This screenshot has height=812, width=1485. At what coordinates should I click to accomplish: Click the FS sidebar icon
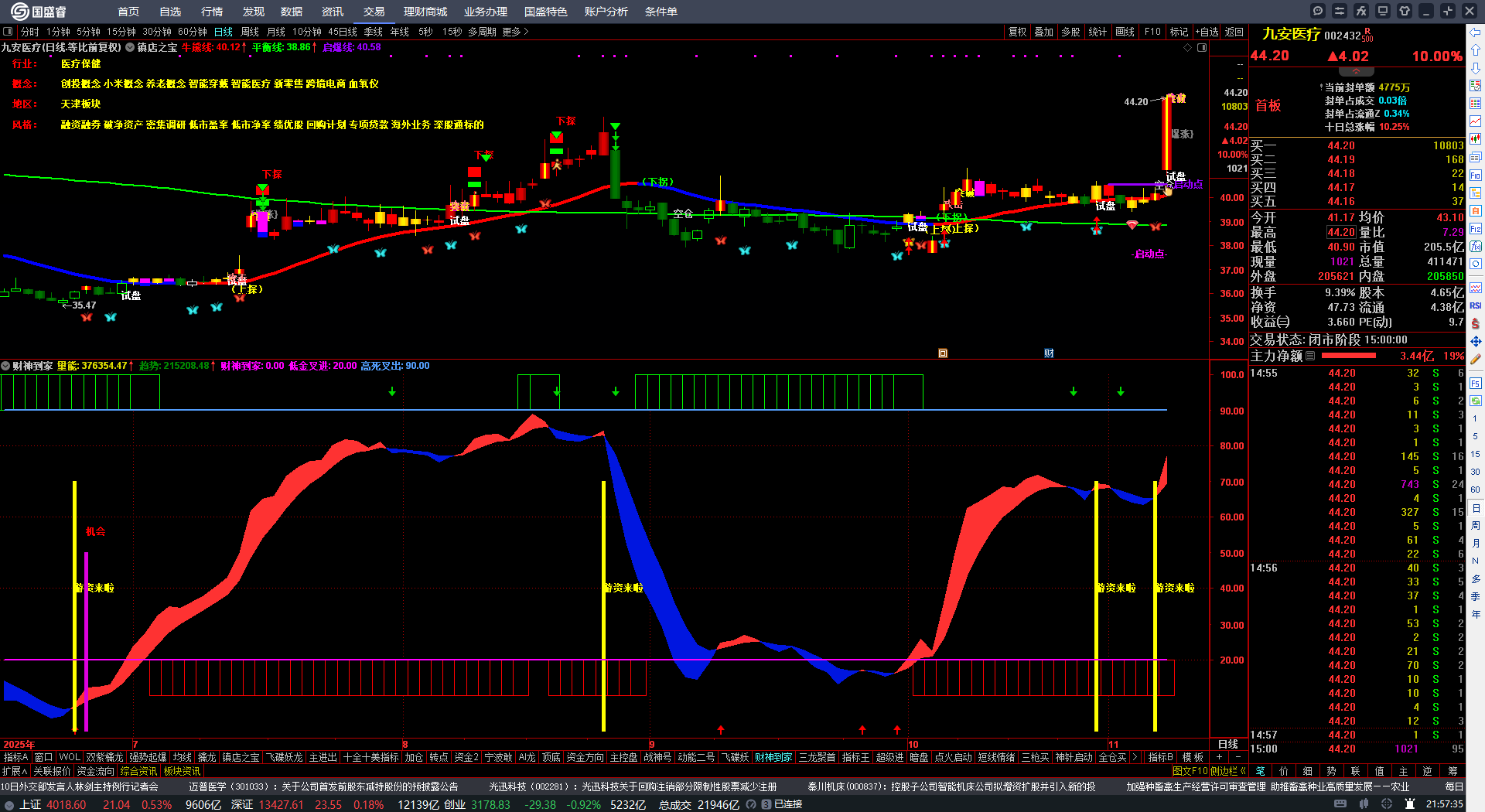(x=1476, y=383)
